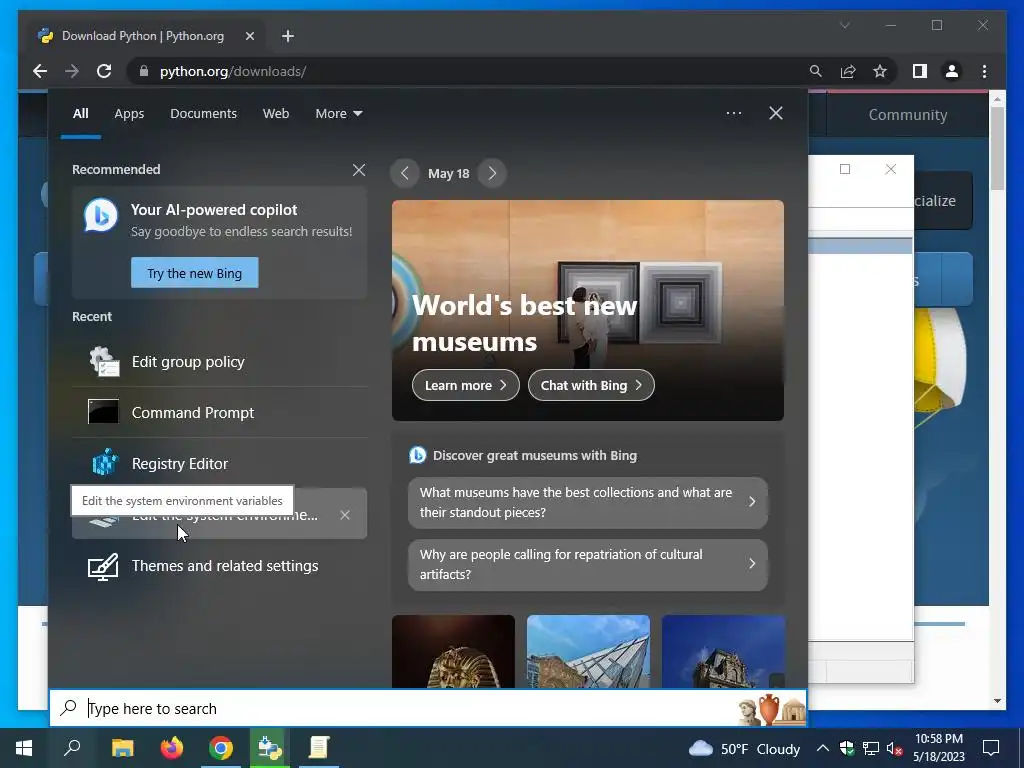The image size is (1024, 768).
Task: Open network tray icon
Action: pos(871,748)
